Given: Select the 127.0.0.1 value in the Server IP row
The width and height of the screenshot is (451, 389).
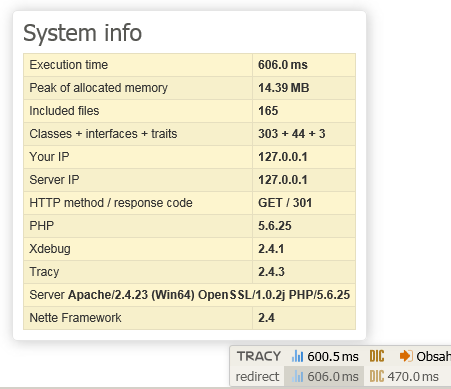Looking at the screenshot, I should (283, 180).
